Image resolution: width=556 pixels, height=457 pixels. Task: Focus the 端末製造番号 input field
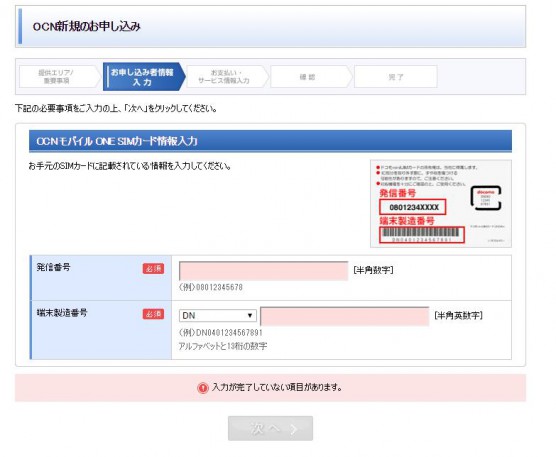point(345,316)
